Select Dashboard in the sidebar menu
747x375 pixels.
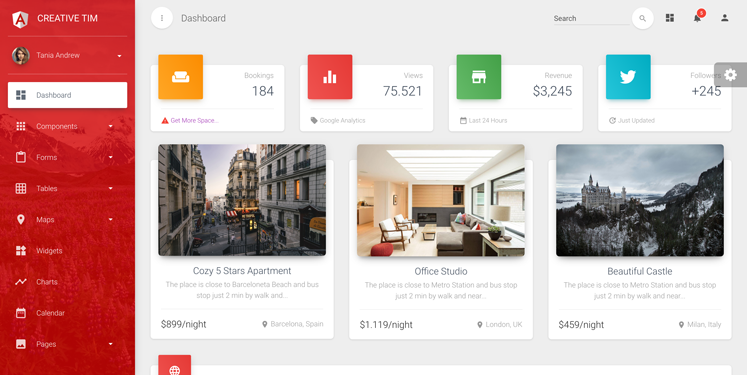coord(68,95)
